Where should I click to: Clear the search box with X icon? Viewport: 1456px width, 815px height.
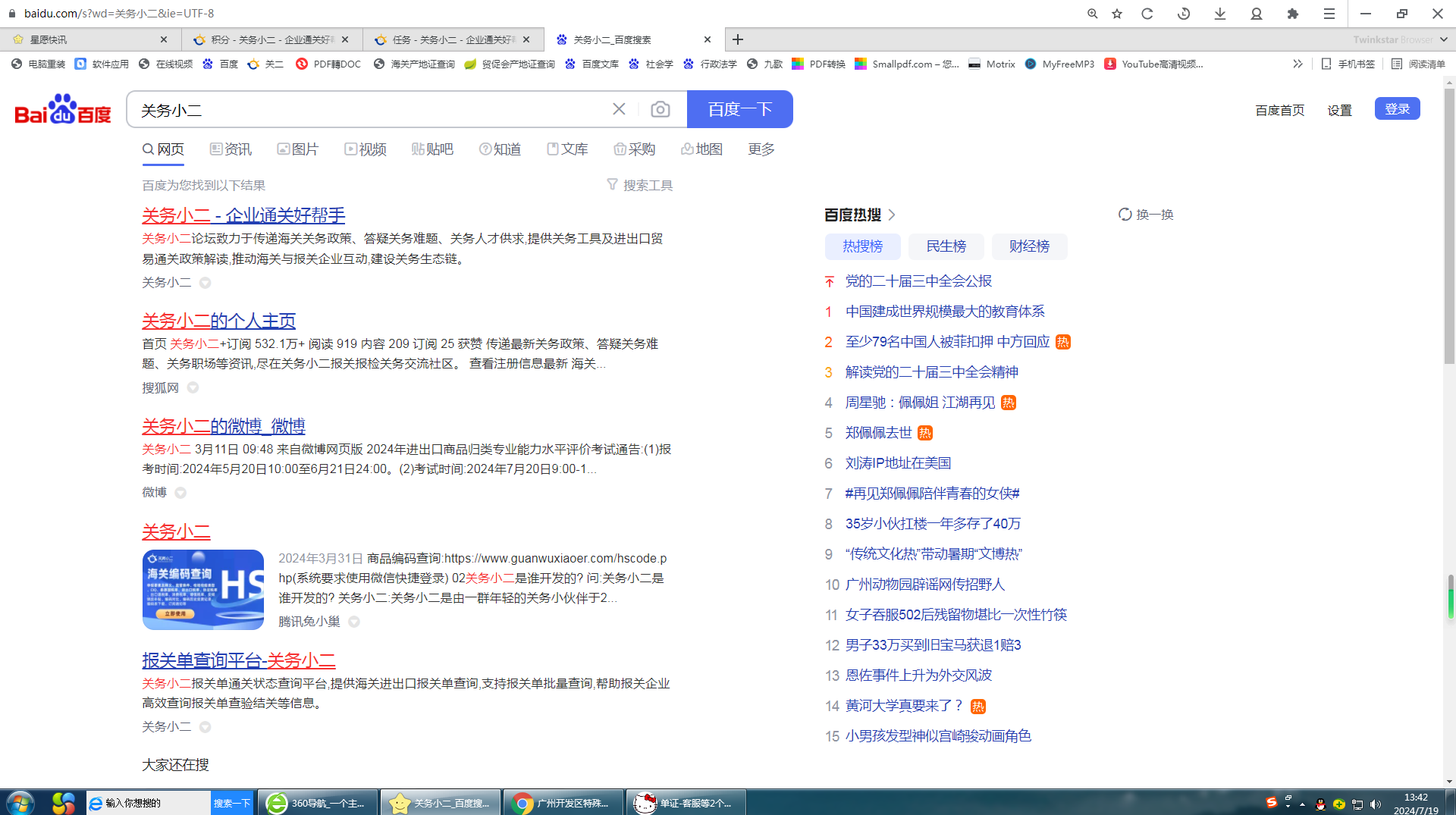coord(619,109)
